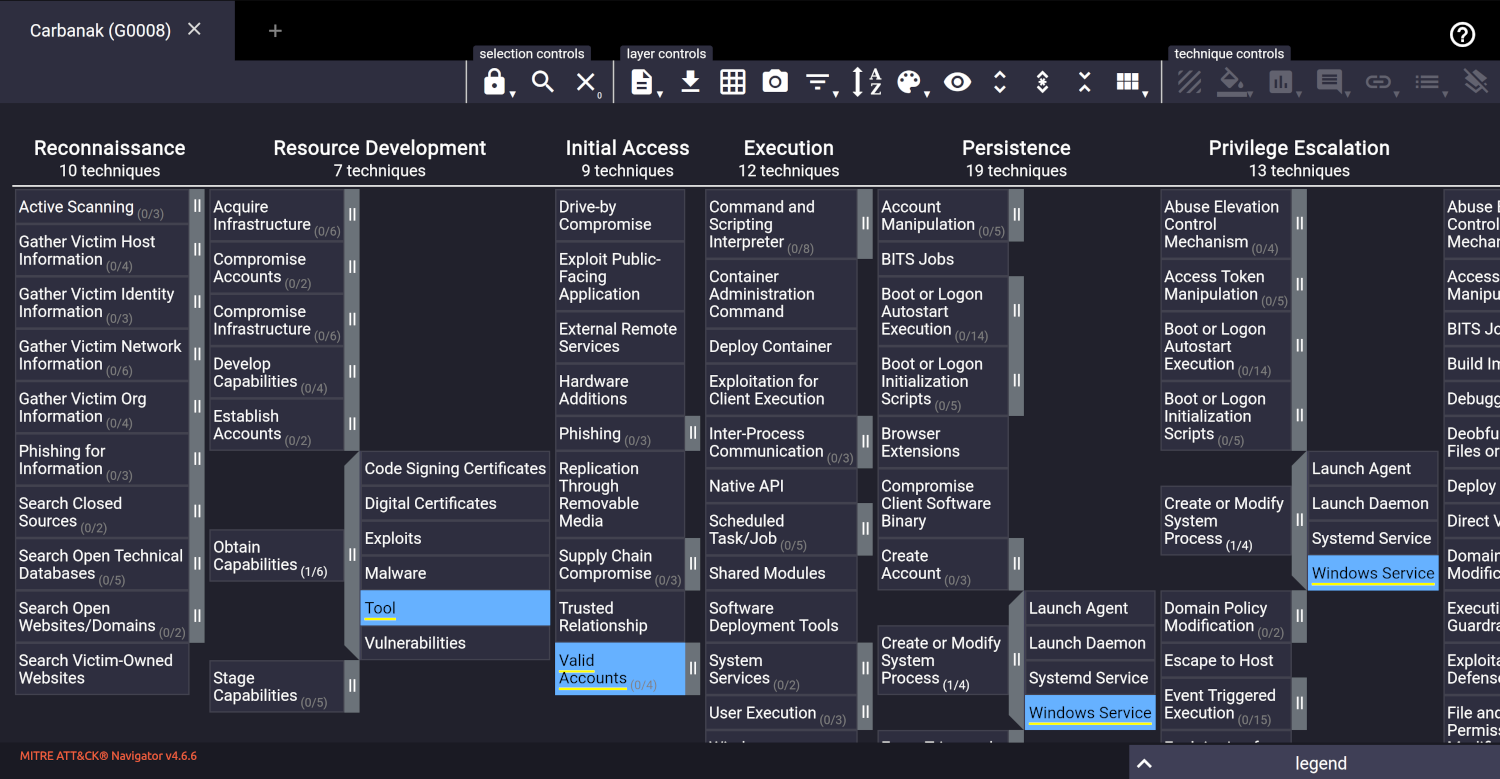This screenshot has width=1500, height=779.
Task: Open the color setup palette icon
Action: [909, 82]
